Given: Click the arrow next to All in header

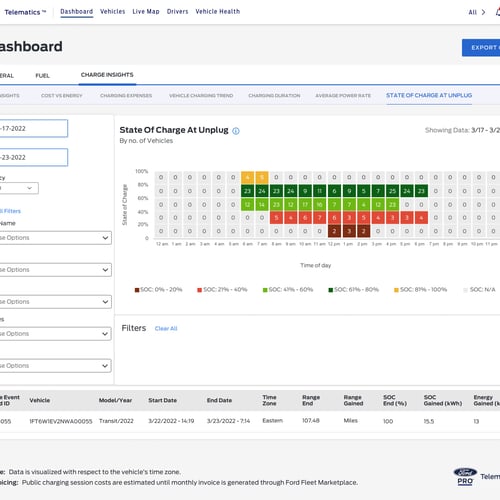Looking at the screenshot, I should click(x=483, y=12).
